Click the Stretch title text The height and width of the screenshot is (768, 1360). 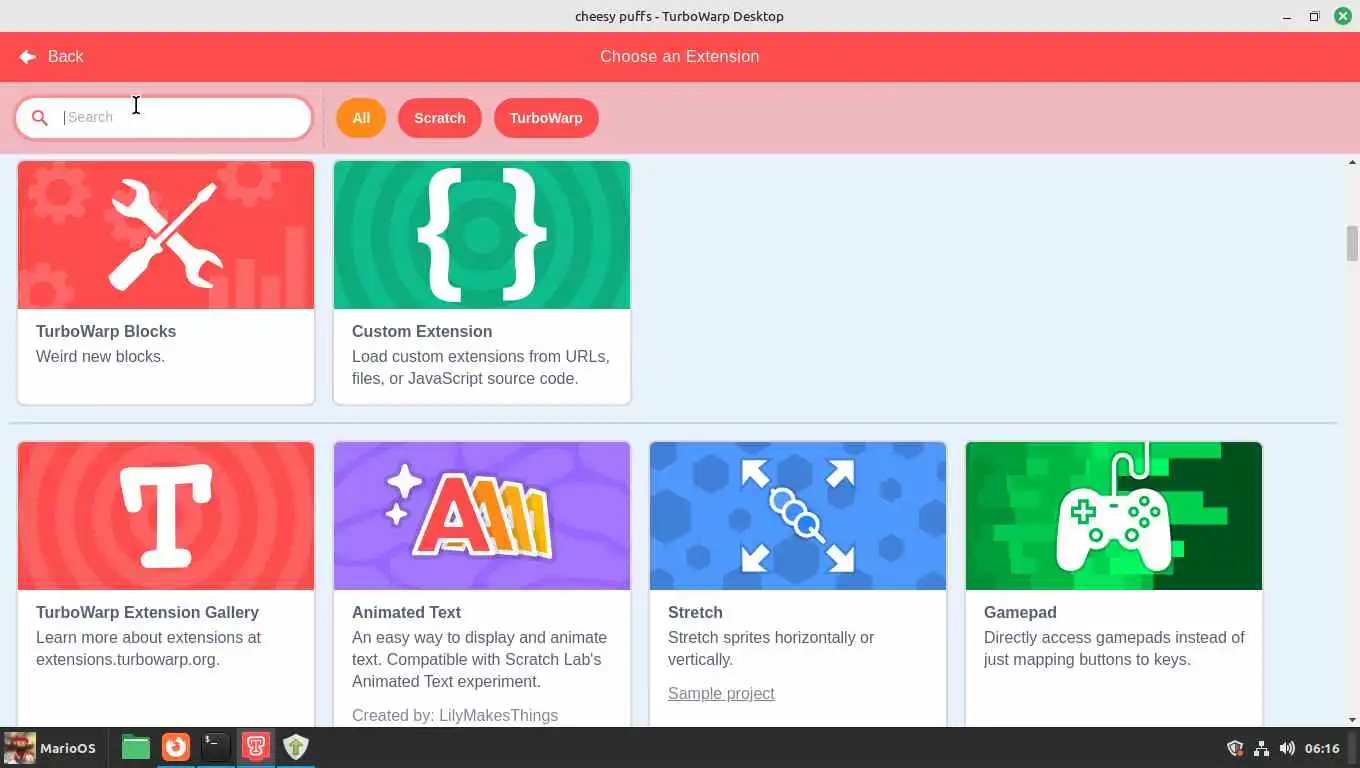(695, 612)
